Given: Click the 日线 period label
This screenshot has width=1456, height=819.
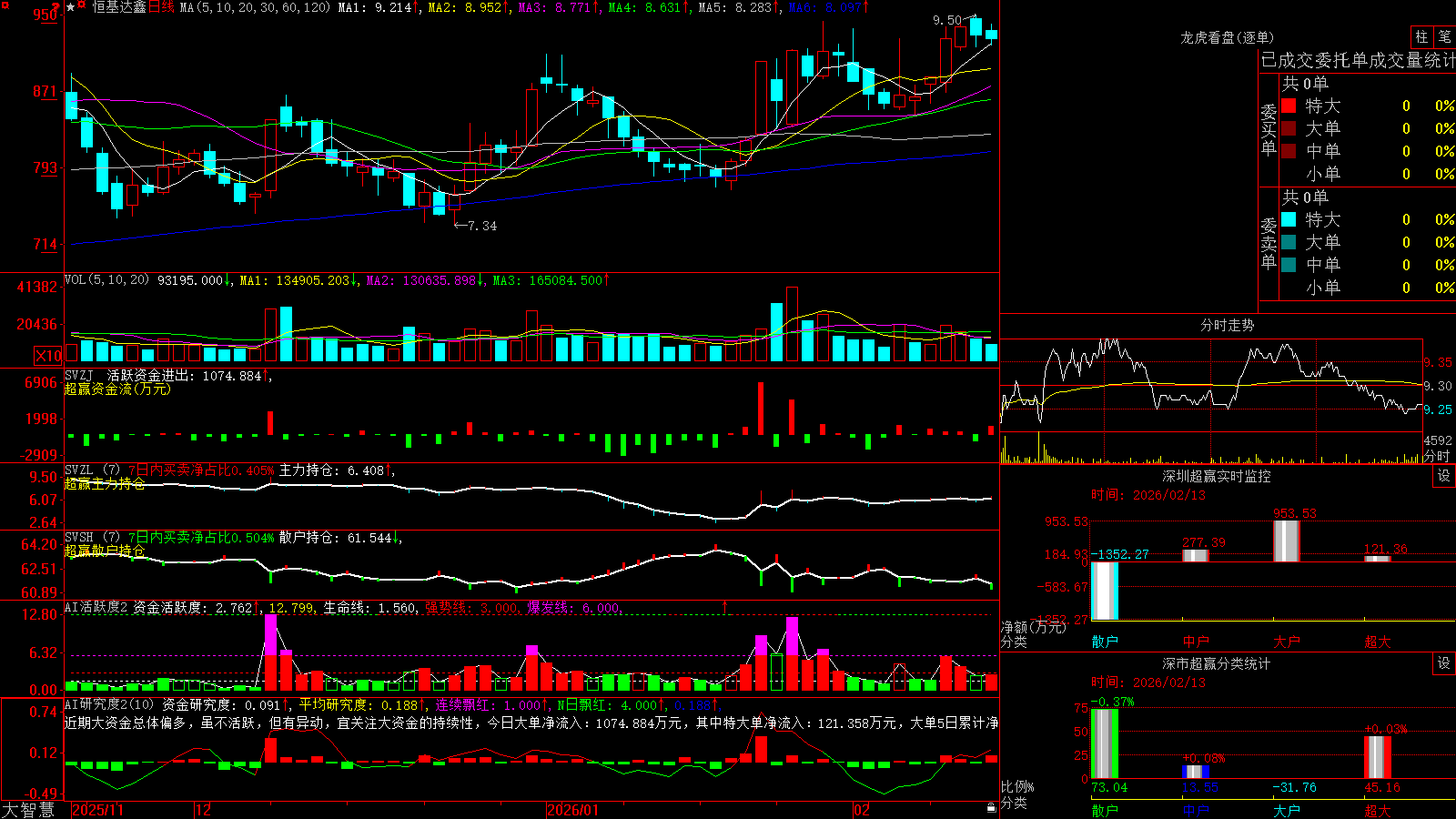Looking at the screenshot, I should point(161,7).
